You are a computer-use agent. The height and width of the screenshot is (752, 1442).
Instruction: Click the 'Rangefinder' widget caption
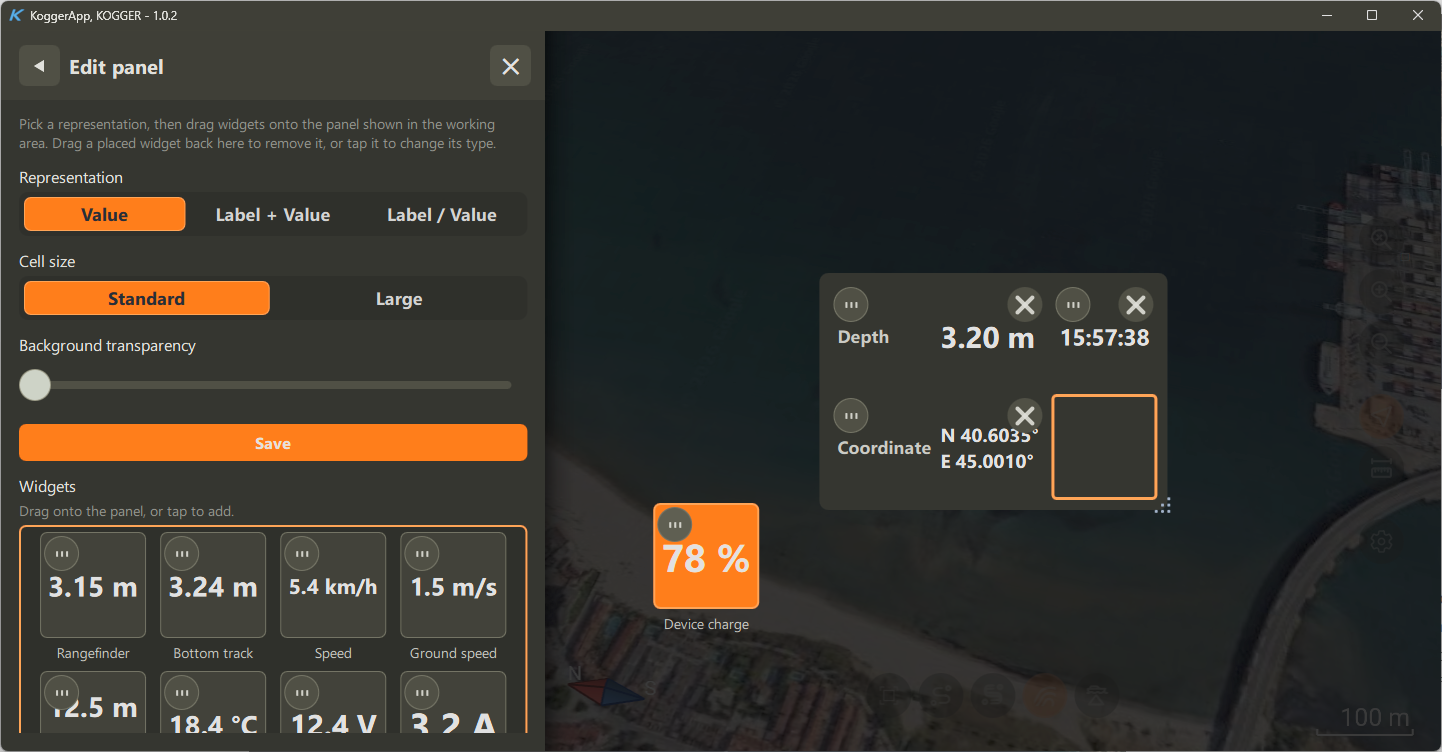click(93, 653)
